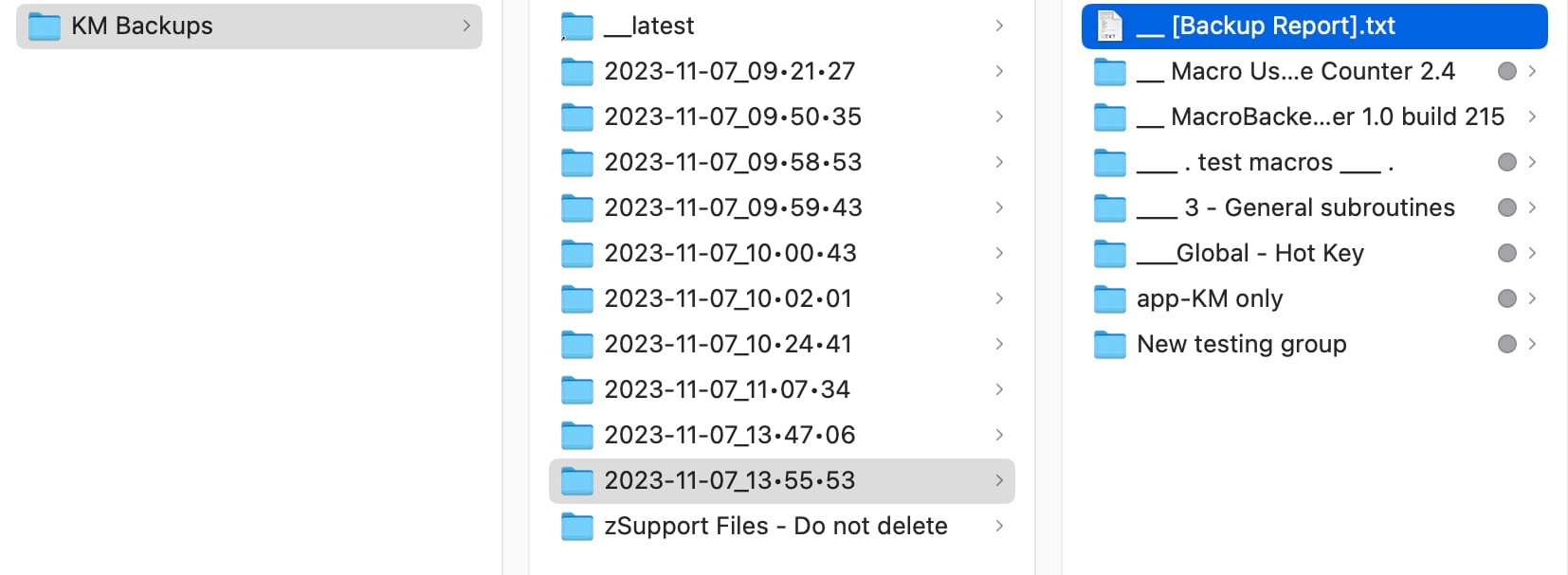Click the 2023-11-07_09•21•27 folder icon
This screenshot has height=575, width=1568.
pyautogui.click(x=577, y=72)
